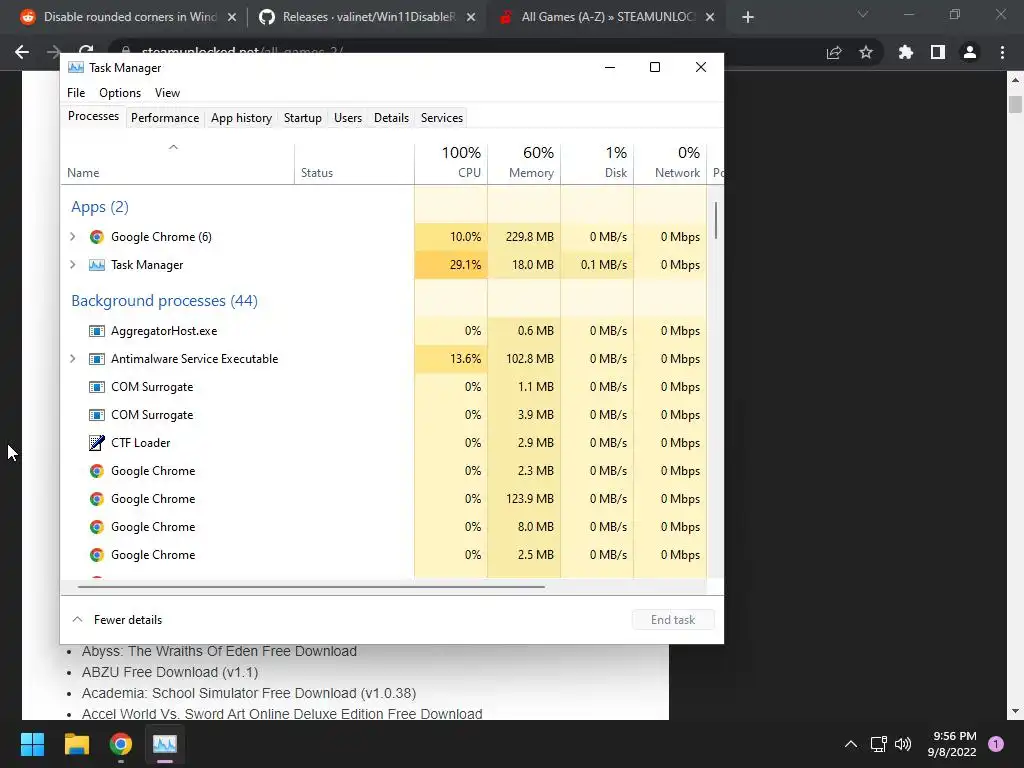Click the CTF Loader pen icon
This screenshot has width=1024, height=768.
click(x=97, y=443)
